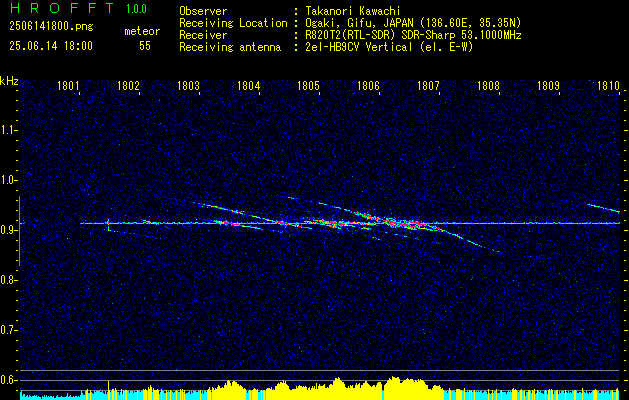The image size is (629, 400).
Task: Click the kHz axis unit label
Action: tap(9, 81)
